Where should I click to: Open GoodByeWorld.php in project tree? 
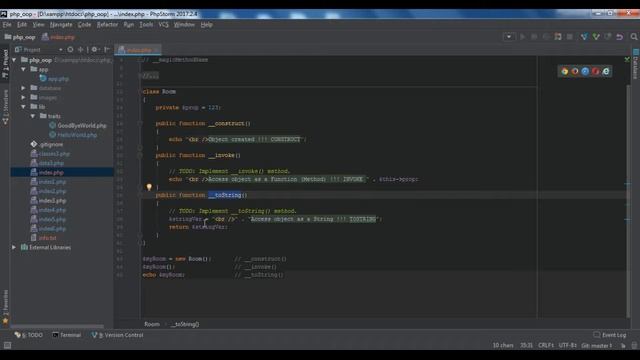coord(82,125)
